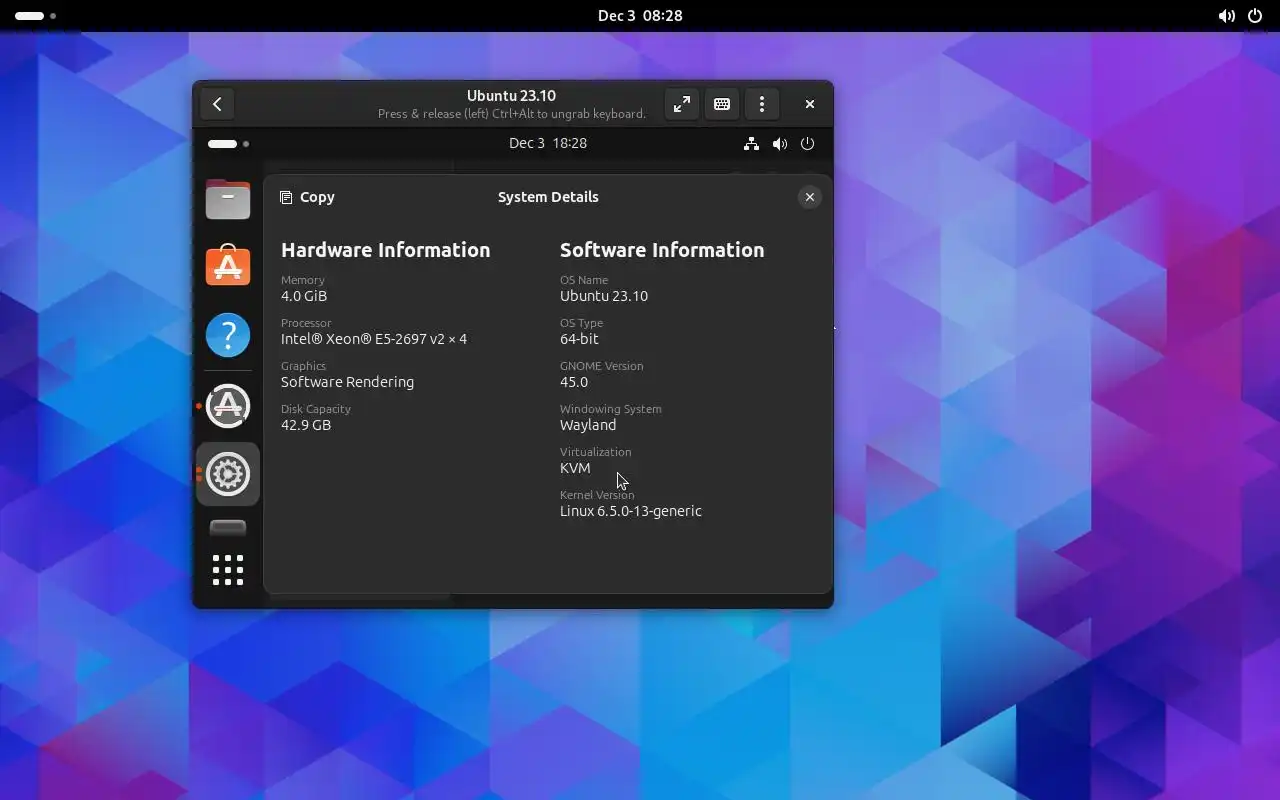Open Software Updater icon in guest dock
1280x800 pixels.
[228, 406]
